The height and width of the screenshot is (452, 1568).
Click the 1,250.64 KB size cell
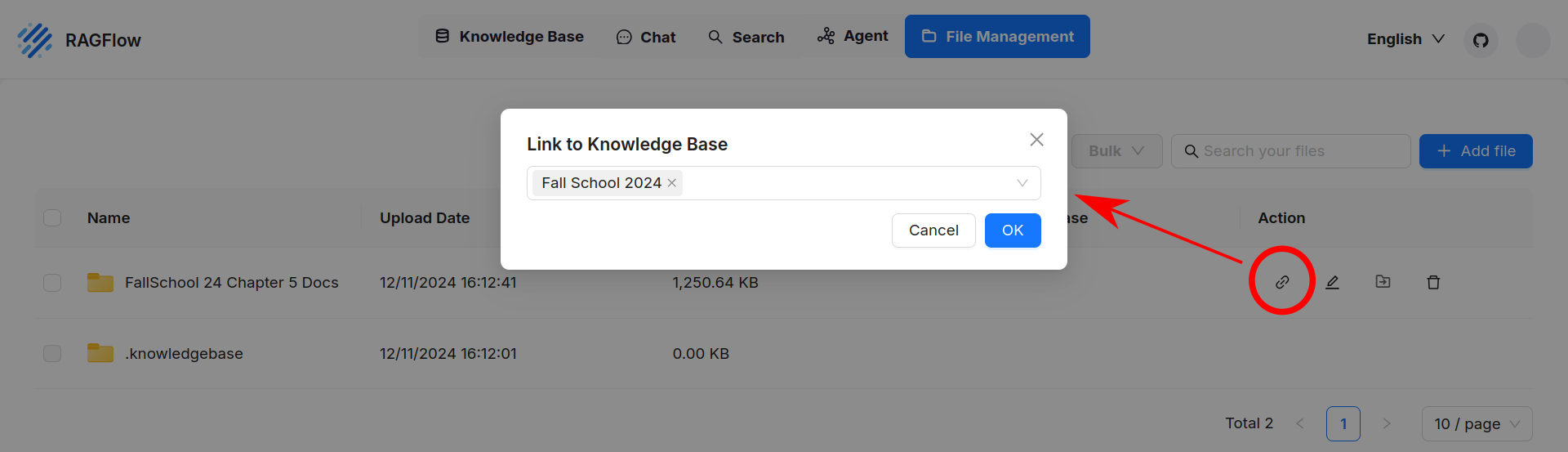[715, 282]
